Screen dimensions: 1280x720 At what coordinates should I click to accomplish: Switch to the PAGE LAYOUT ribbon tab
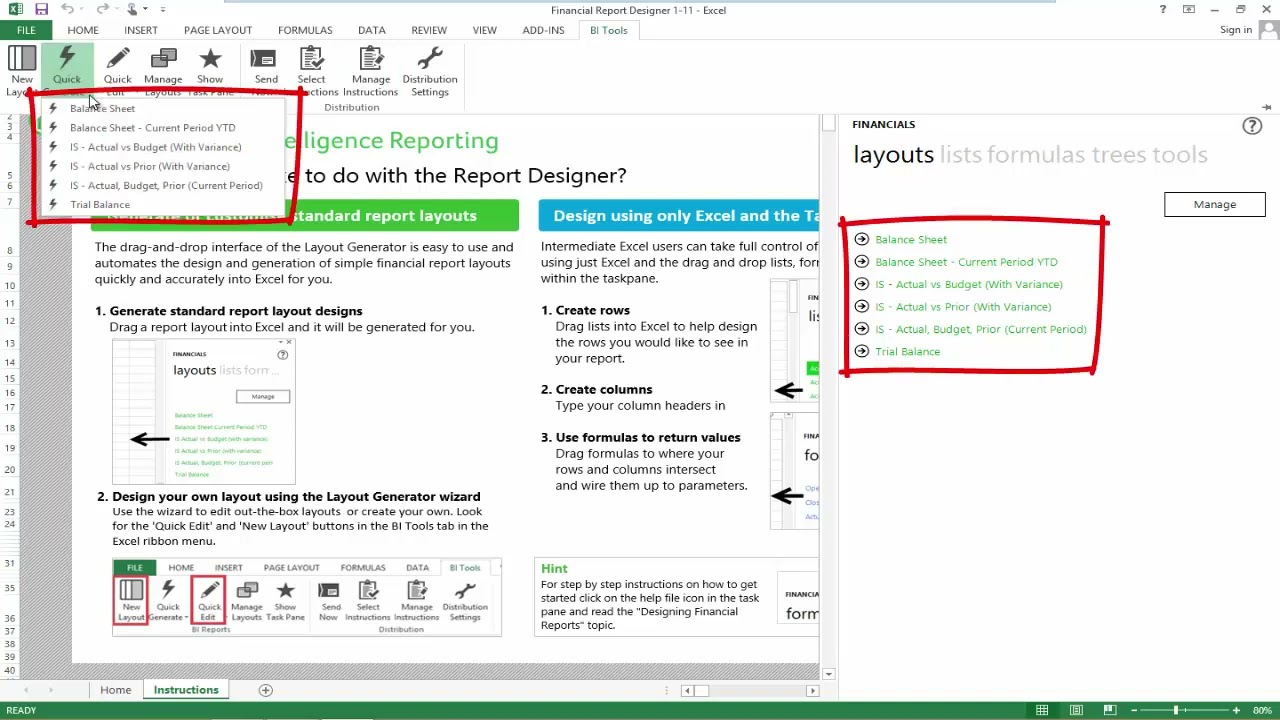(218, 30)
